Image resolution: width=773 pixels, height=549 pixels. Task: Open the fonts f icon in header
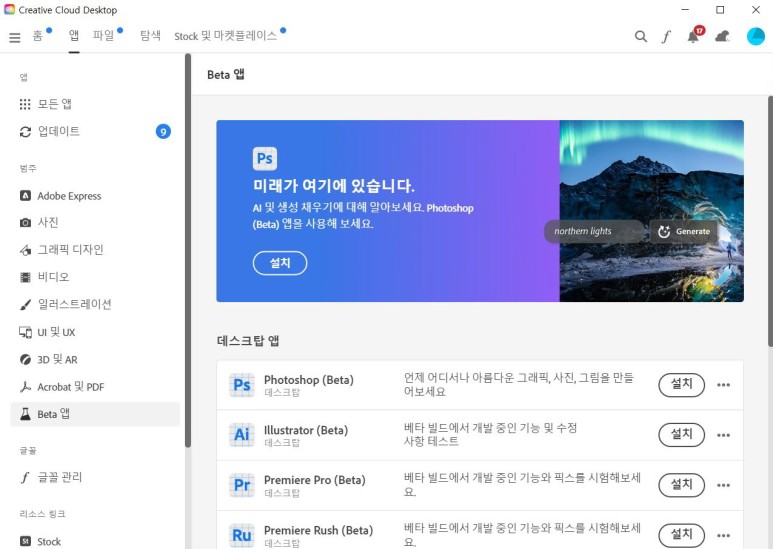point(666,36)
